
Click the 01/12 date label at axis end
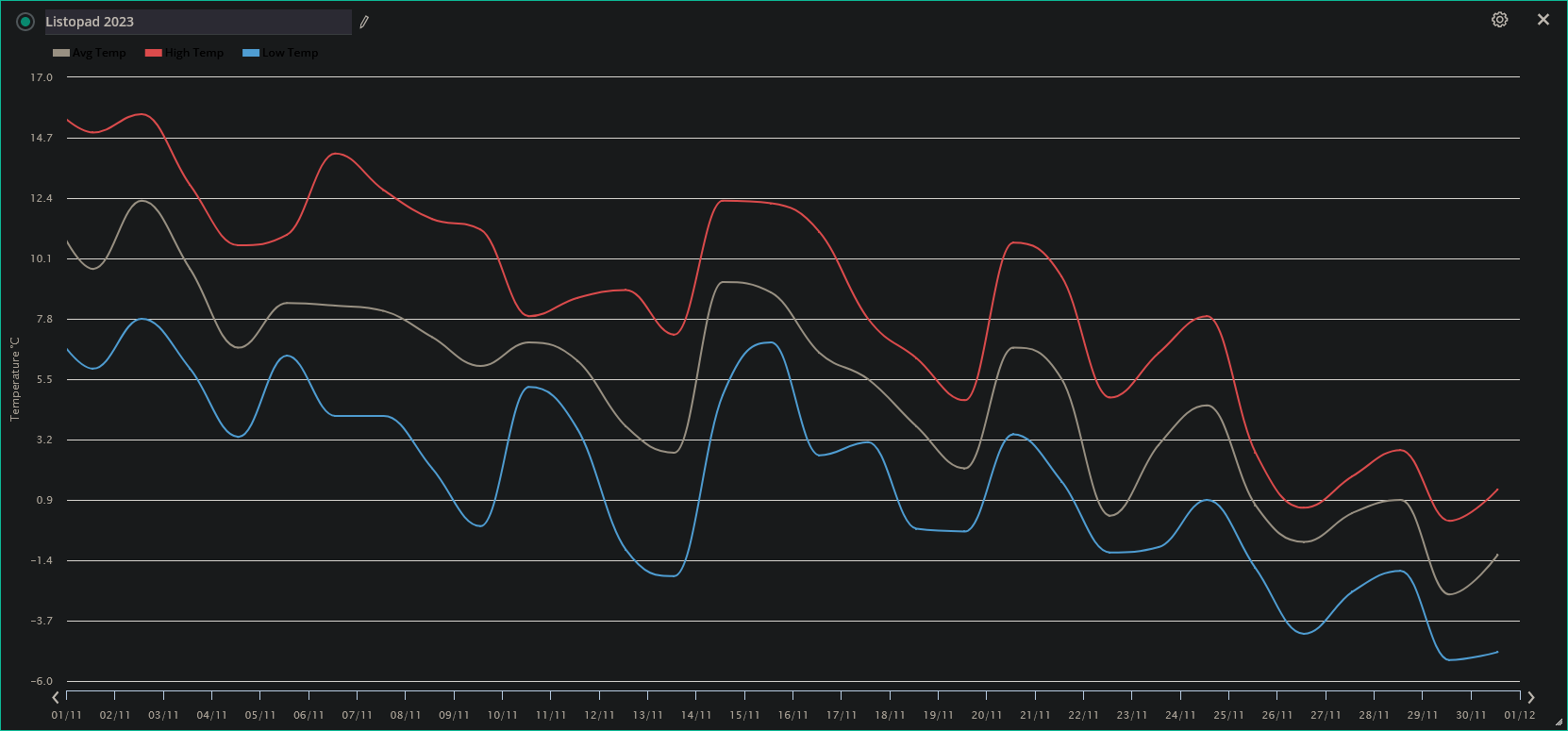[x=1519, y=715]
